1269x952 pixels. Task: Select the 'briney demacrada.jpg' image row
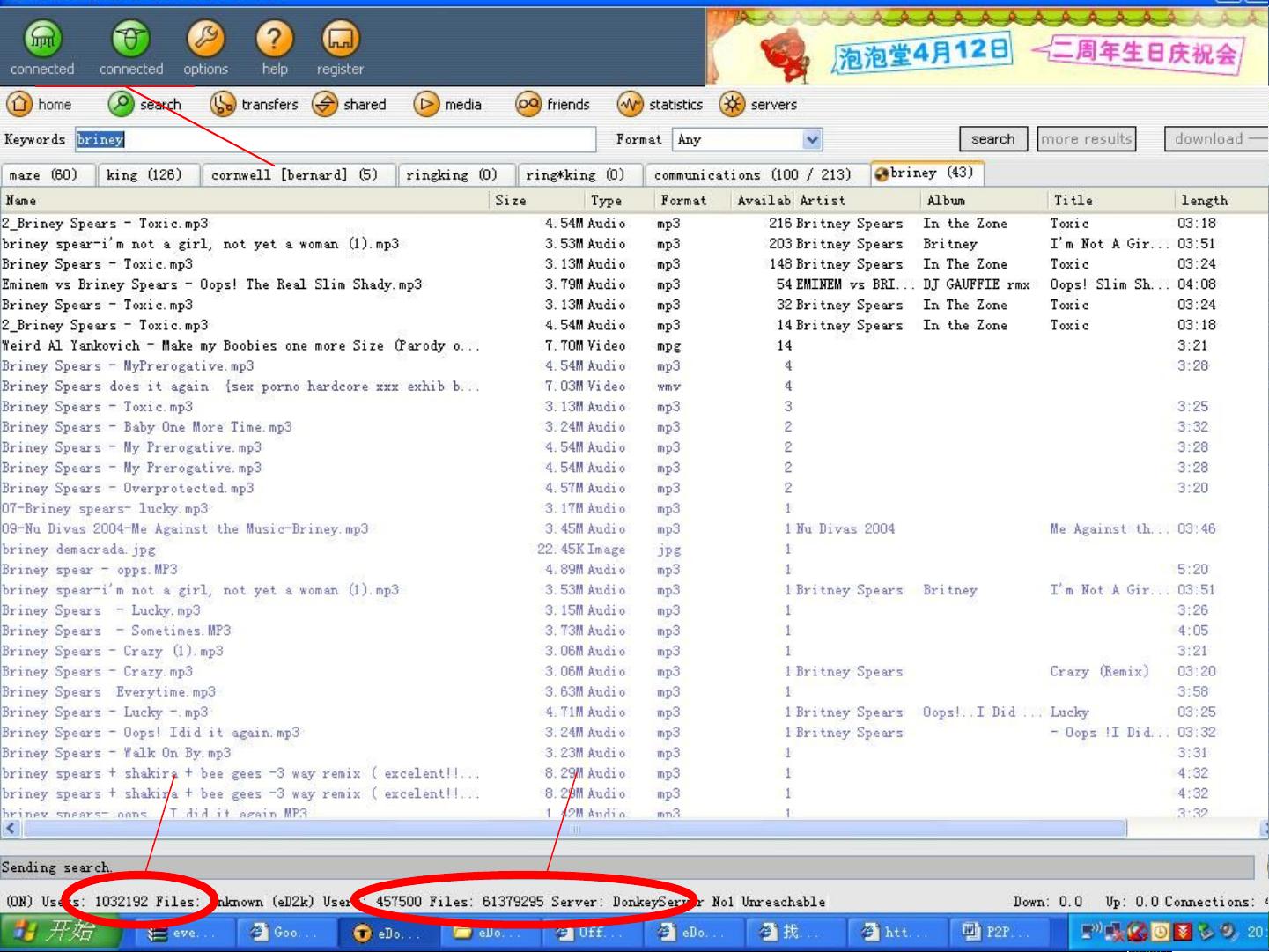[x=634, y=549]
